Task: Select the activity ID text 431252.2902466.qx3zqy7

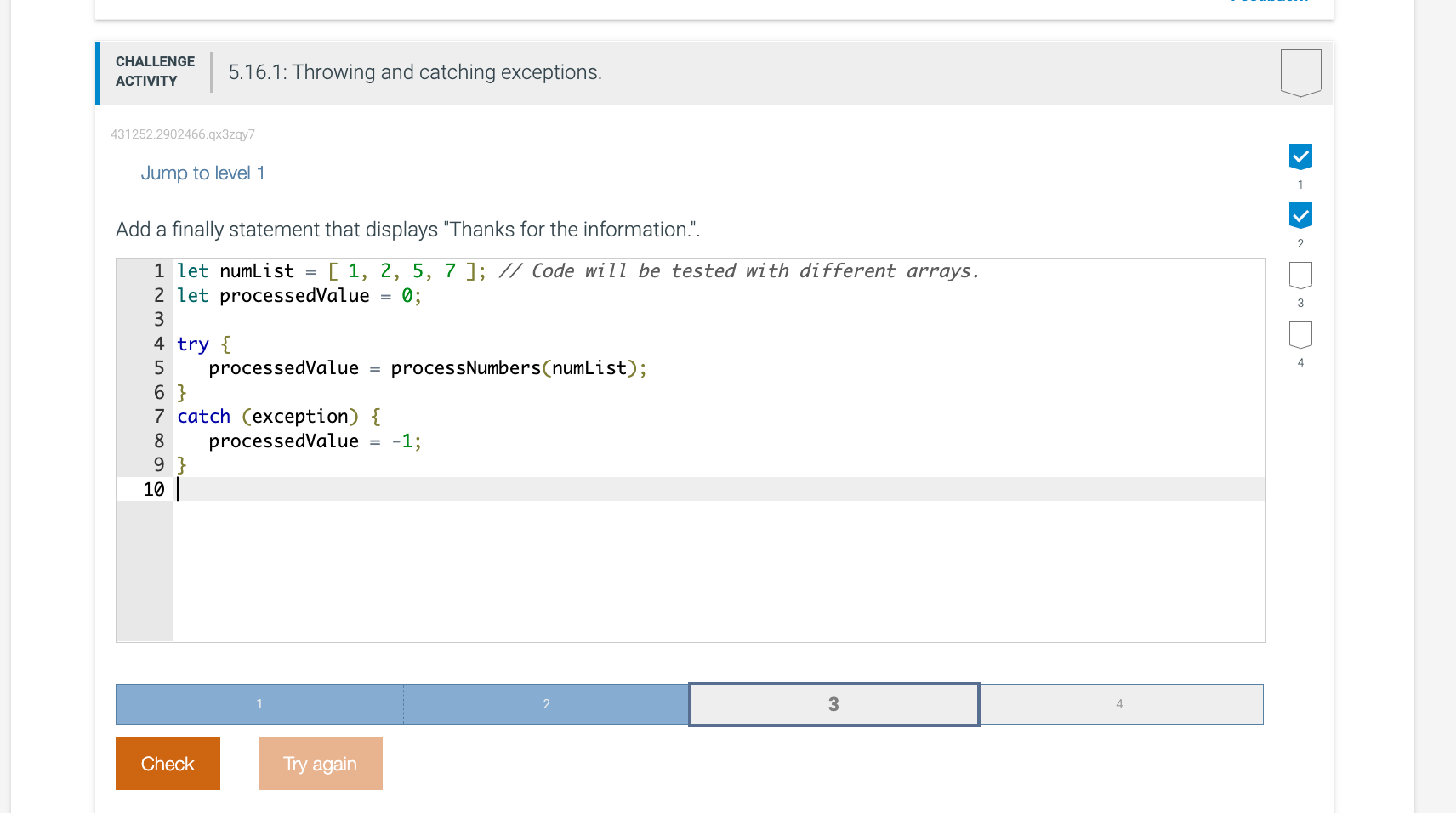Action: (x=183, y=134)
